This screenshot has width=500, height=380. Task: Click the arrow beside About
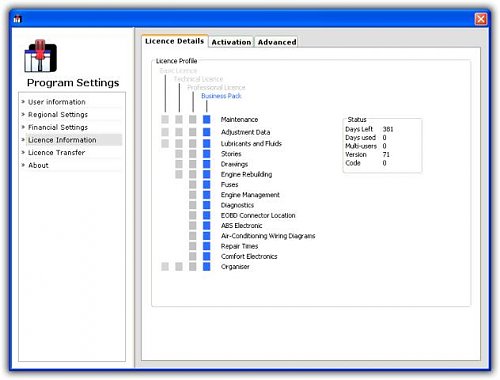pos(23,165)
